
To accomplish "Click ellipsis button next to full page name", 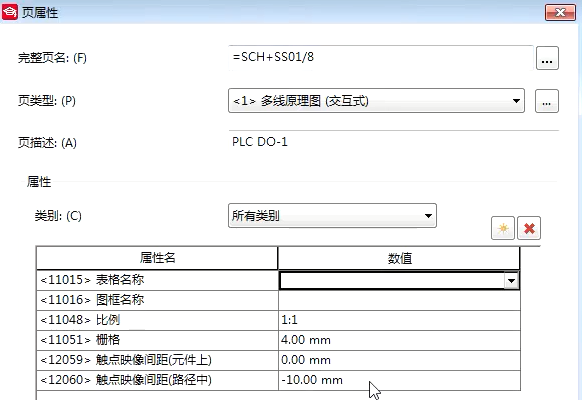I will (x=547, y=58).
